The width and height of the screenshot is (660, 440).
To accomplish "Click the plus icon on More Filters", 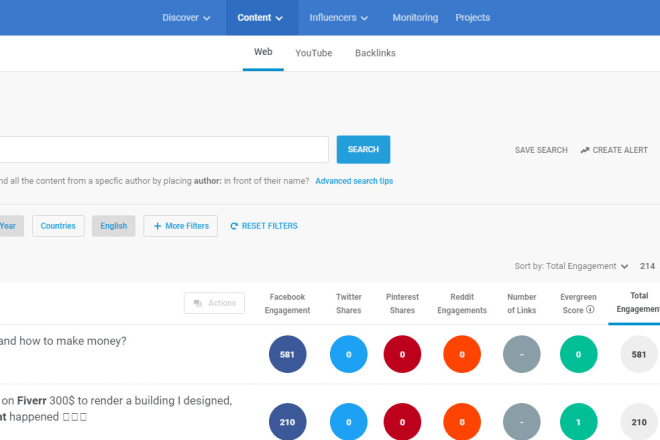I will coord(157,226).
